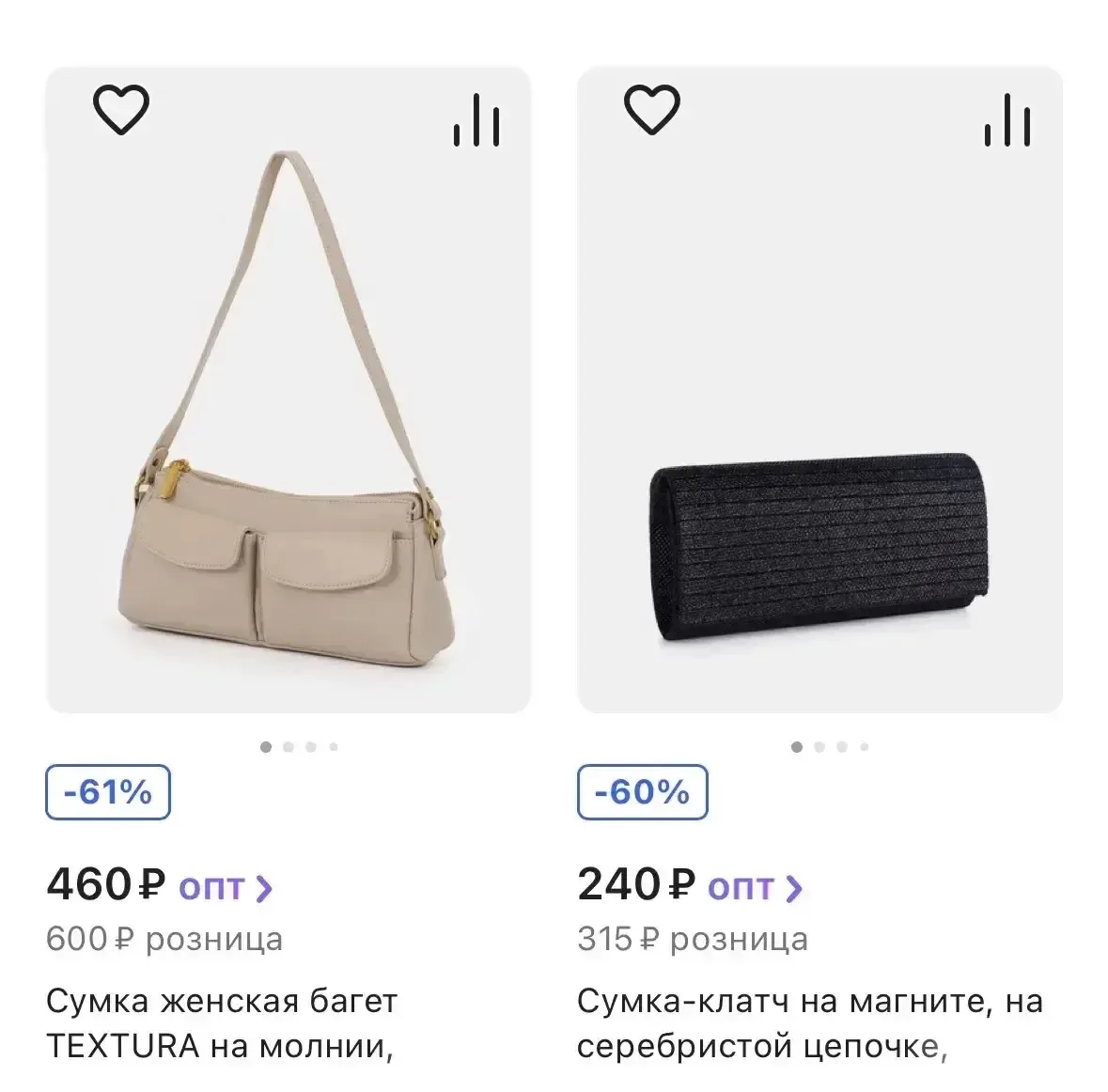Add the black clutch to favorites
Image resolution: width=1108 pixels, height=1092 pixels.
652,110
